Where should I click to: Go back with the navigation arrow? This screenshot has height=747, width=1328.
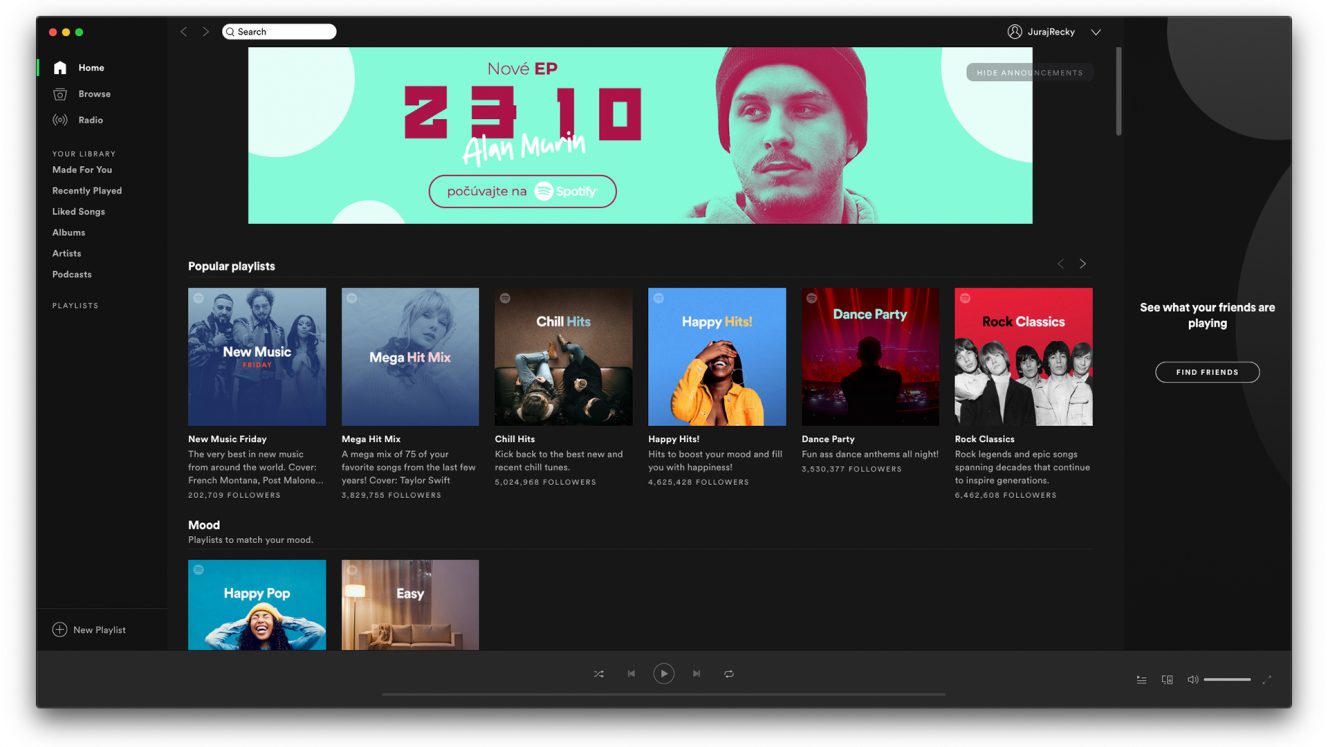tap(184, 32)
